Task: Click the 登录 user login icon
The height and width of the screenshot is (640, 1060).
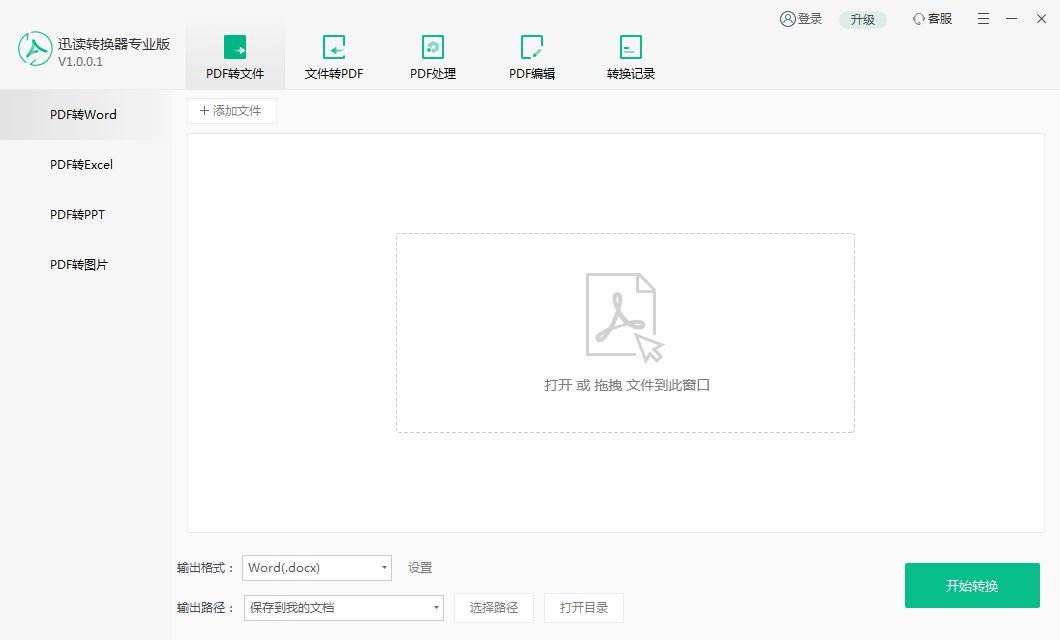Action: pos(786,18)
